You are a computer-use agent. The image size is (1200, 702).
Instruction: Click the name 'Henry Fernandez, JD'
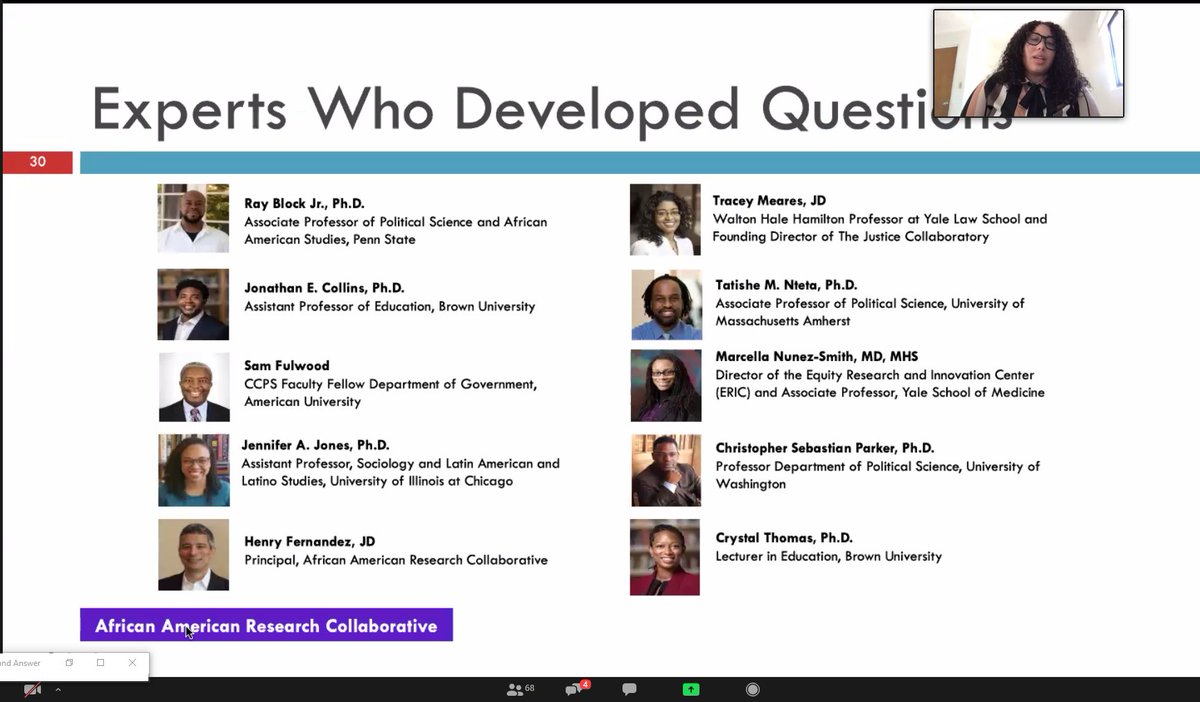click(309, 542)
